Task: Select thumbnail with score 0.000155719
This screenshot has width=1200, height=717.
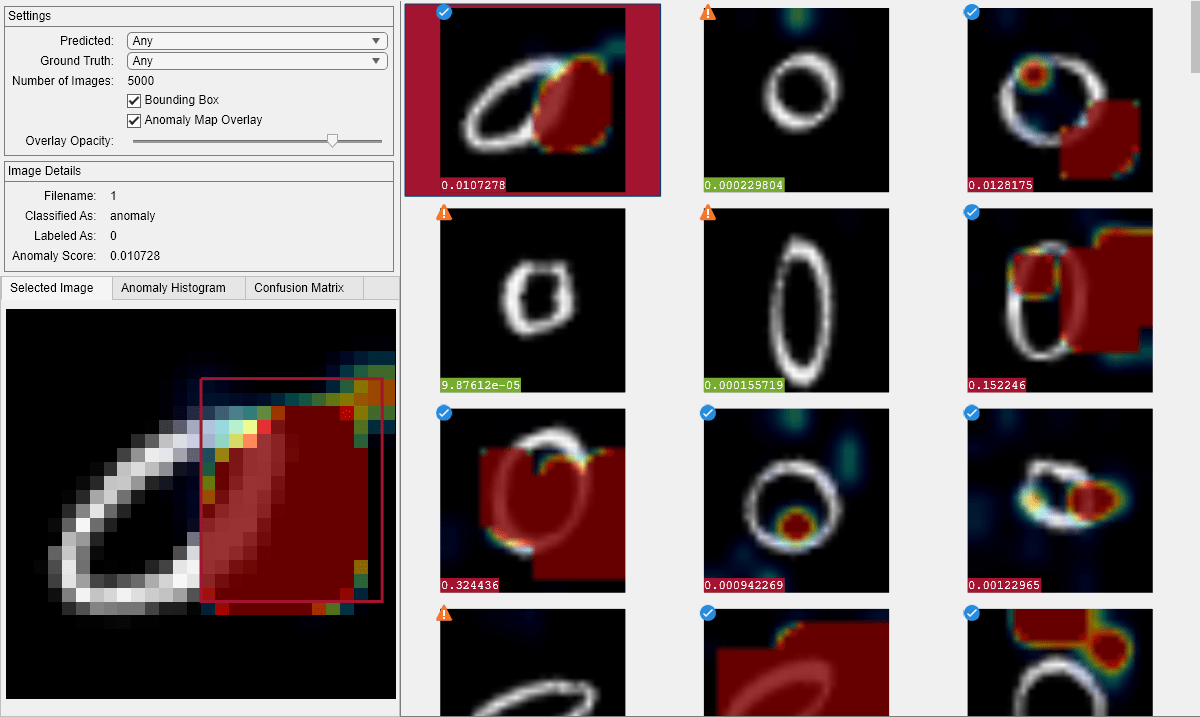Action: [796, 300]
